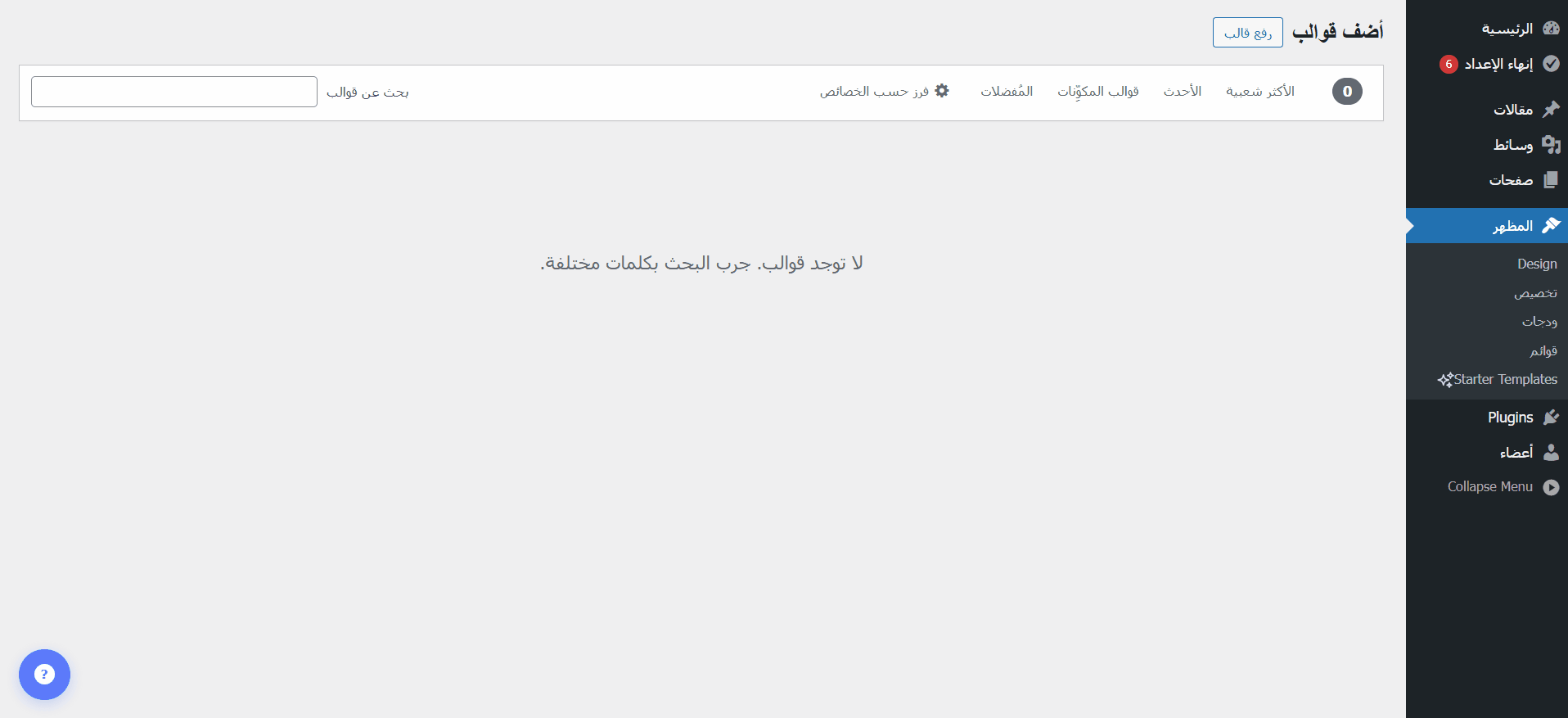The image size is (1568, 718).
Task: Click the media library icon
Action: 1550,145
